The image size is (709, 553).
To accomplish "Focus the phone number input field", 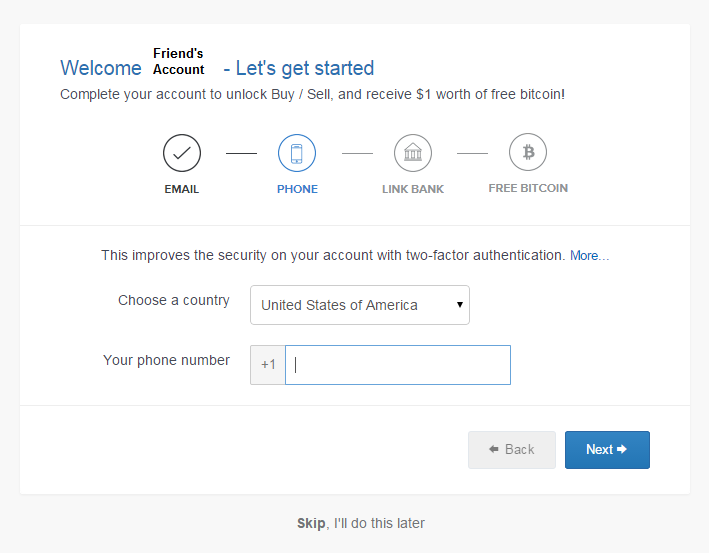I will click(x=398, y=365).
